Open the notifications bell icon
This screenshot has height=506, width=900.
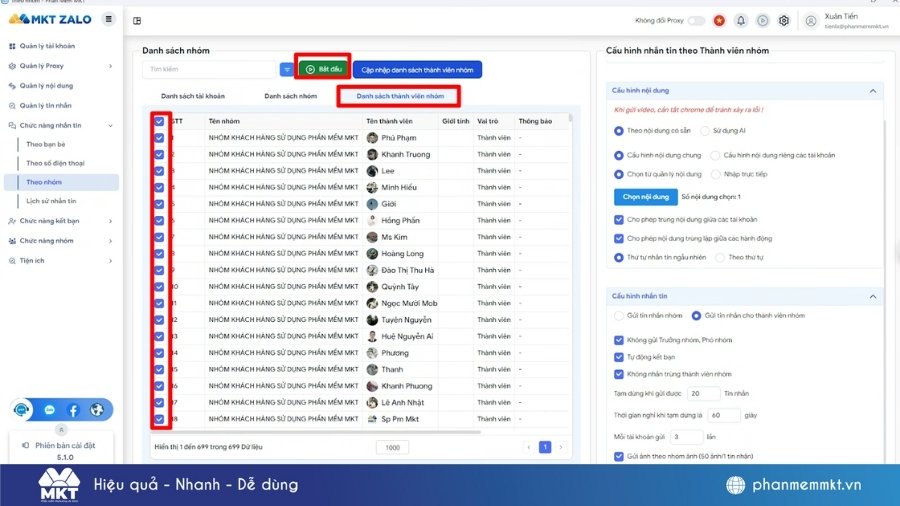click(741, 21)
